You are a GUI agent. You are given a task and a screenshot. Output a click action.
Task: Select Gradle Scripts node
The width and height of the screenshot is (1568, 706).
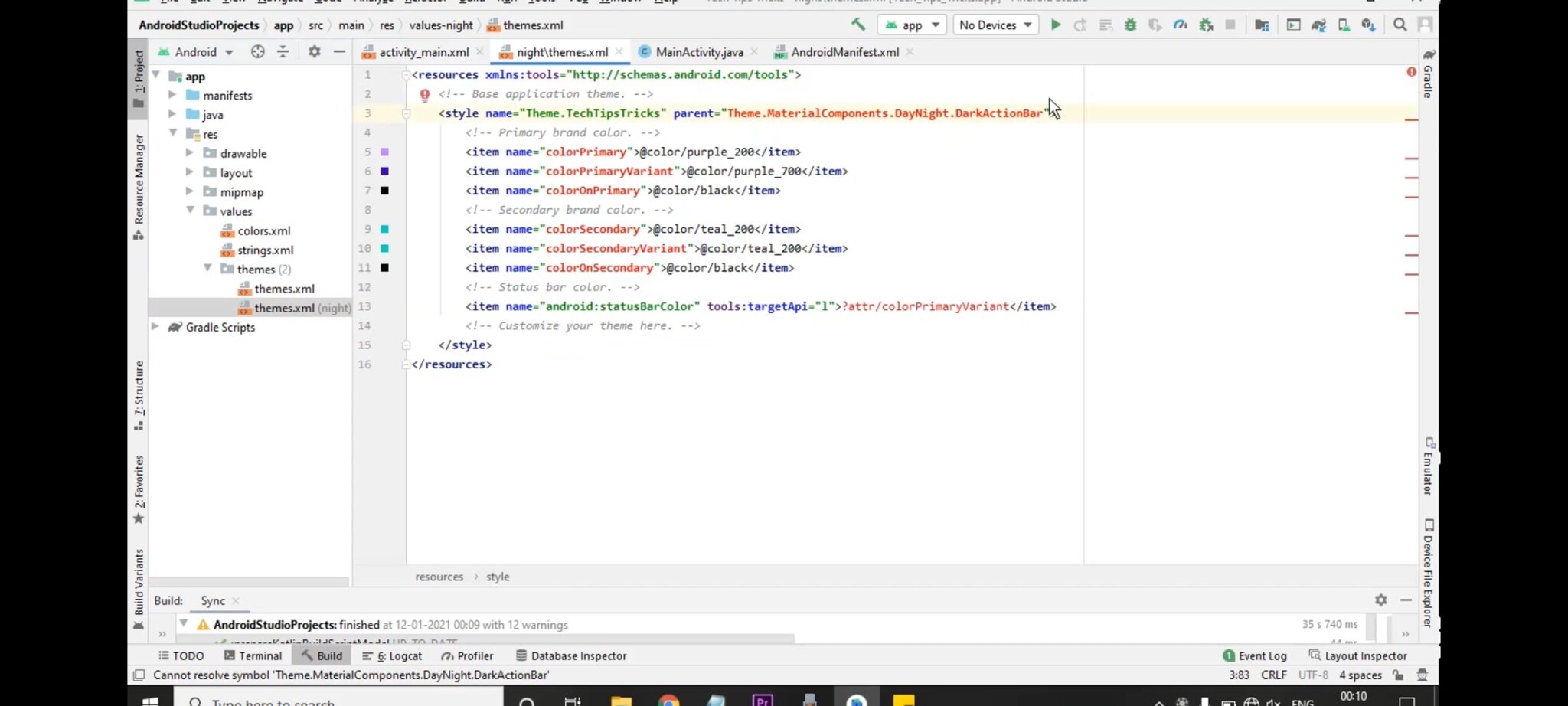coord(220,327)
